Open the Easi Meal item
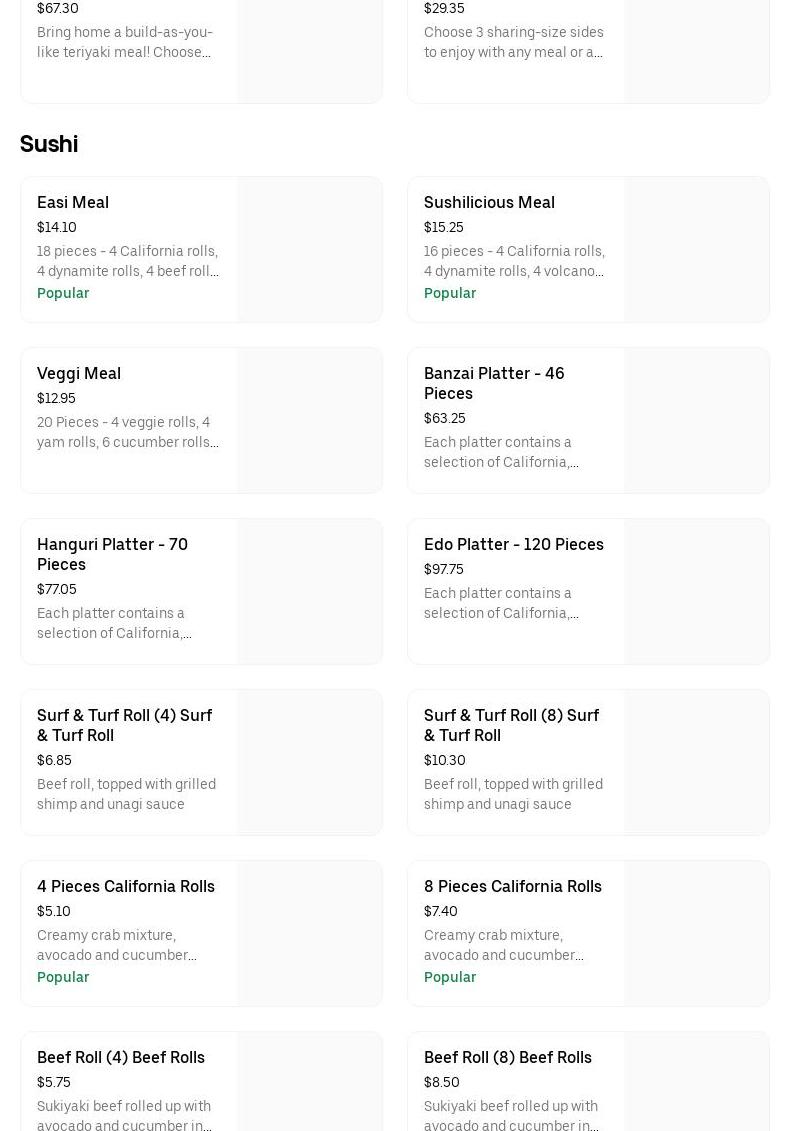Screen dimensions: 804x1131 click(73, 202)
